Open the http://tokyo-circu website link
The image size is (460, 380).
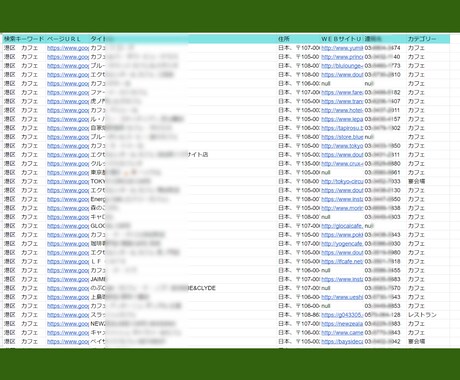342,181
